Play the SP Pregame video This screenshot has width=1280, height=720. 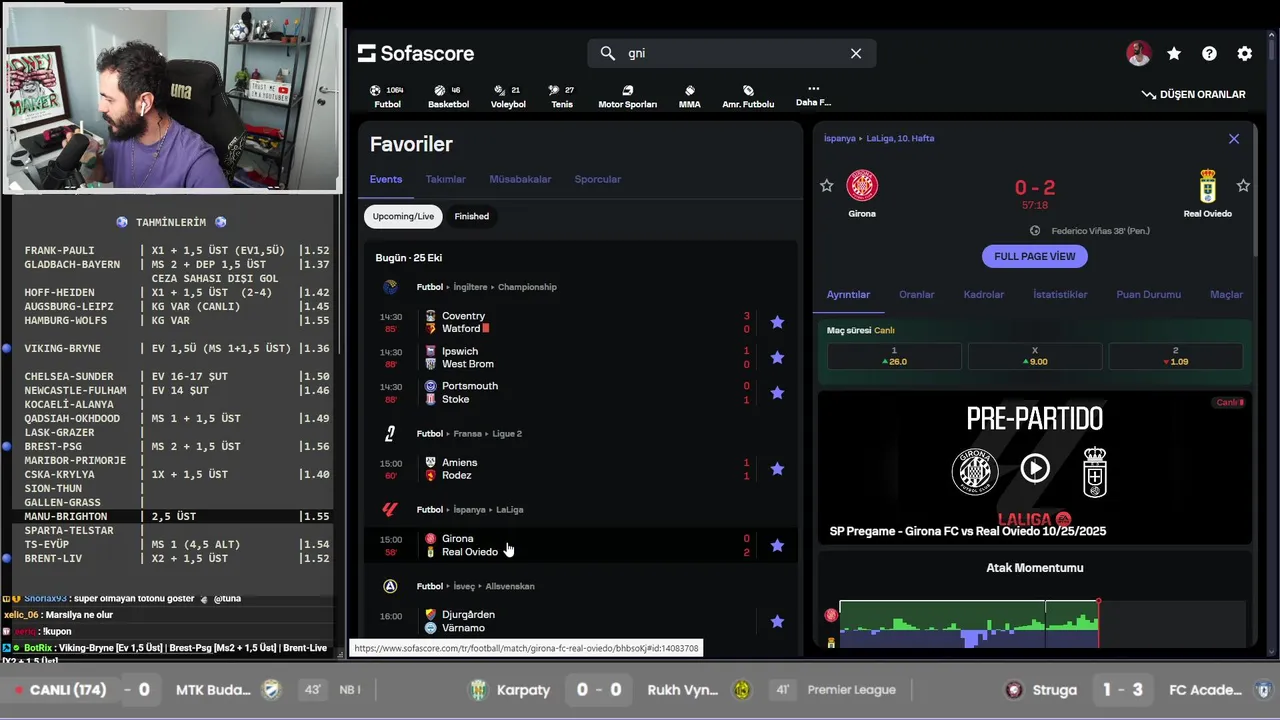coord(1035,468)
